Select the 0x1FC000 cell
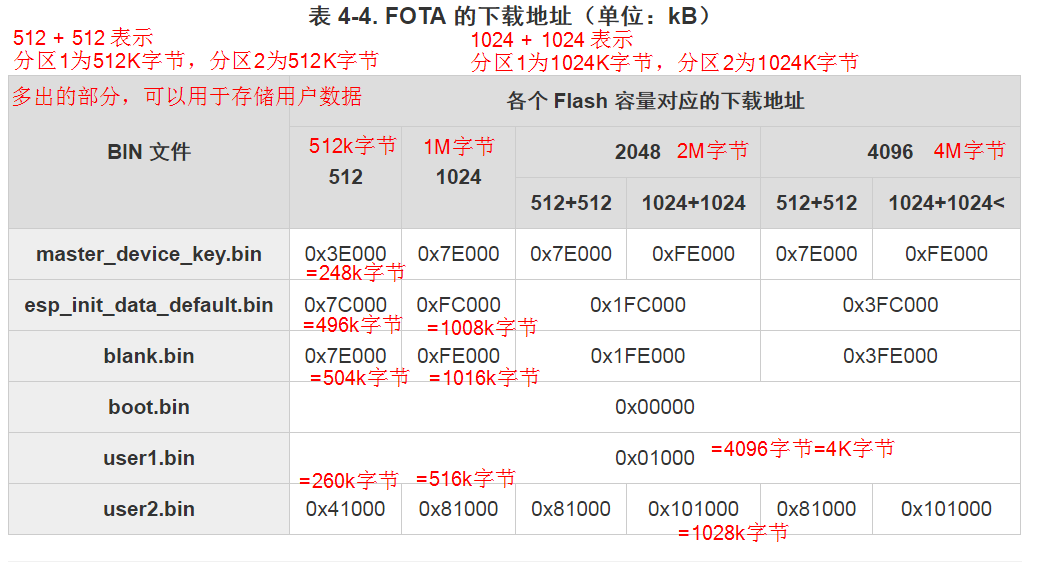1043x562 pixels. coord(638,305)
